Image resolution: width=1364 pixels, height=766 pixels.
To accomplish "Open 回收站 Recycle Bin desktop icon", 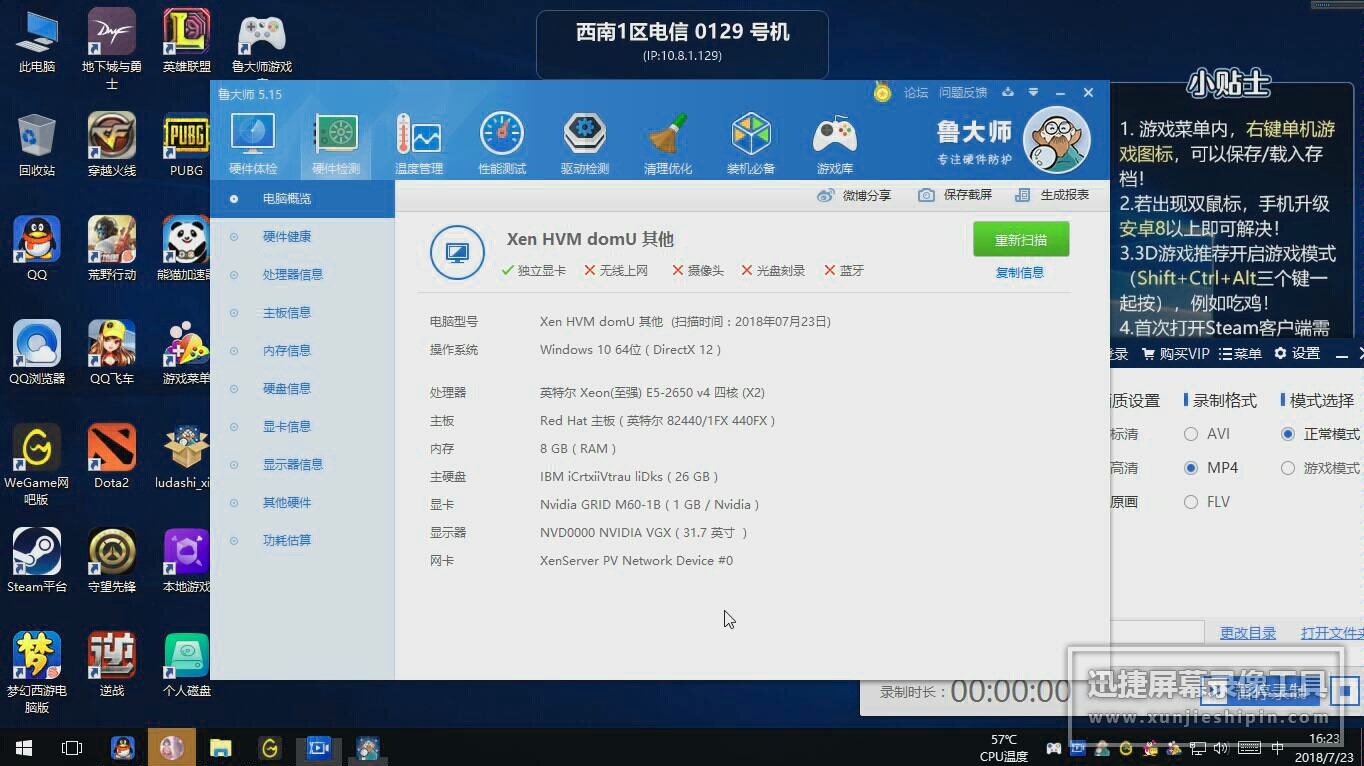I will point(37,146).
